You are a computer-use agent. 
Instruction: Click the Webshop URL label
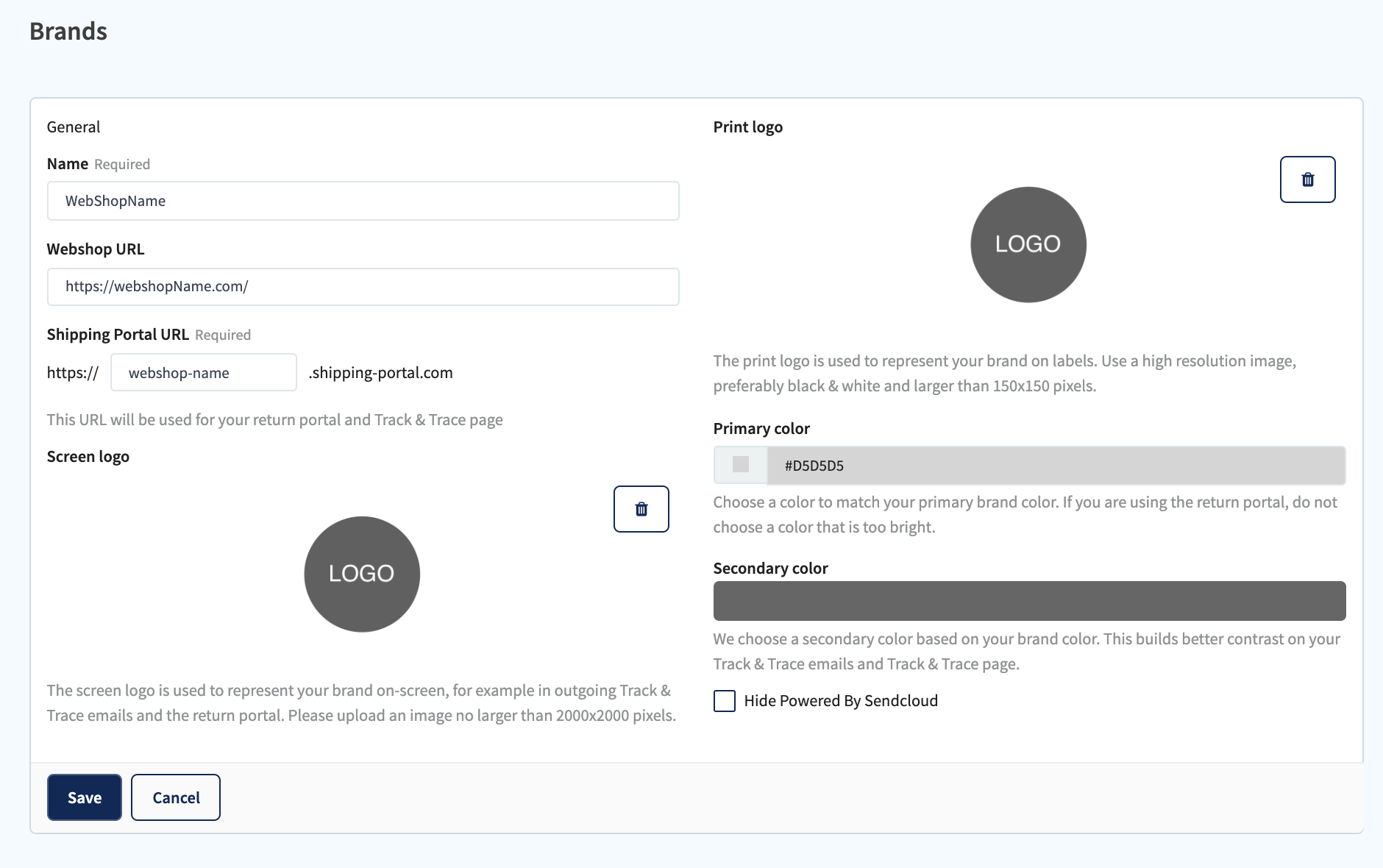click(x=96, y=249)
